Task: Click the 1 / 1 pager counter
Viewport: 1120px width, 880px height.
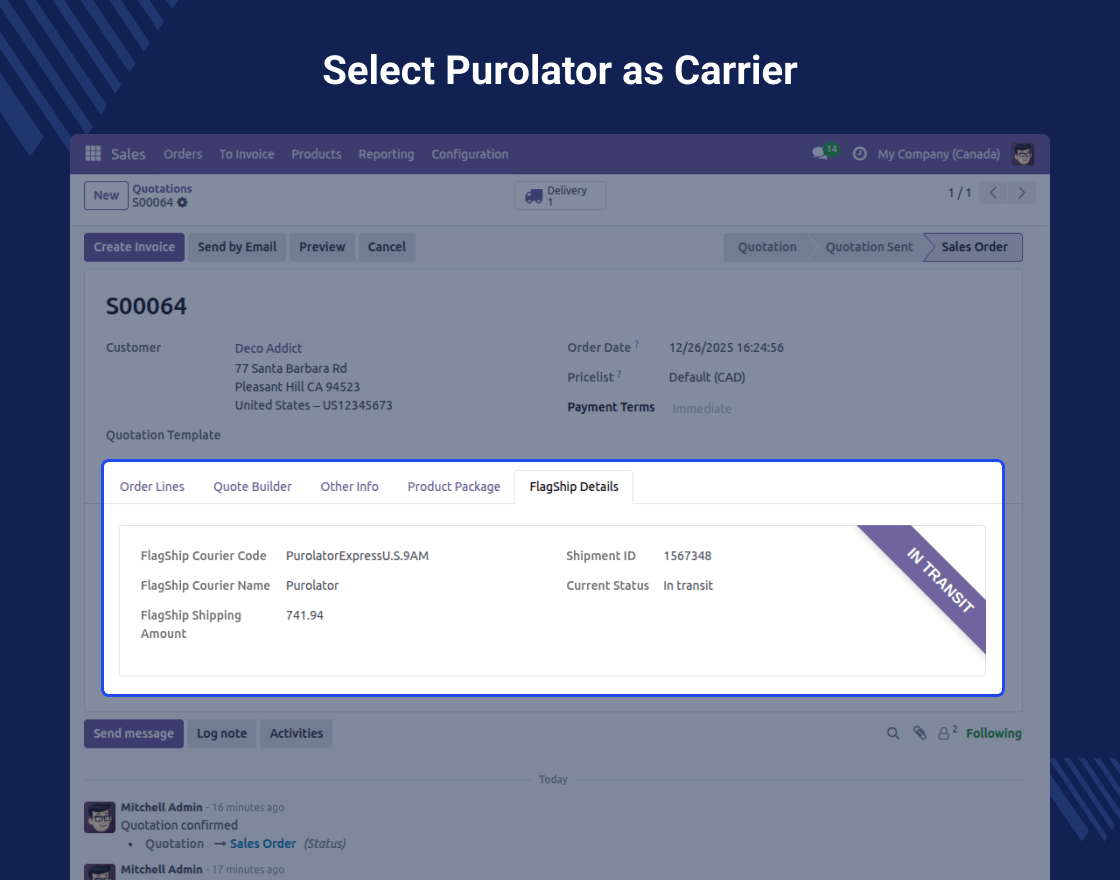Action: point(959,193)
